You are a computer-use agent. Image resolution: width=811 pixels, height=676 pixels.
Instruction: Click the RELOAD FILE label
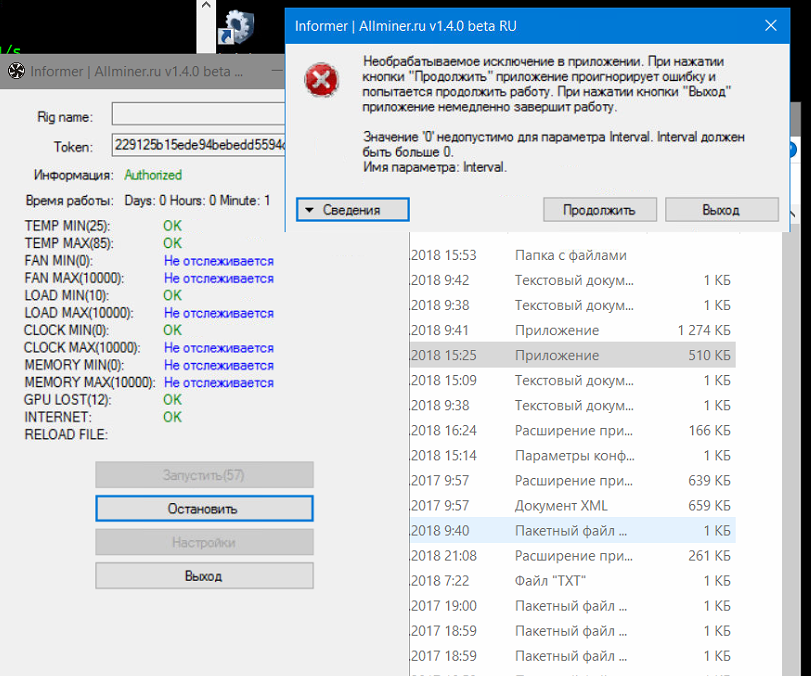66,434
